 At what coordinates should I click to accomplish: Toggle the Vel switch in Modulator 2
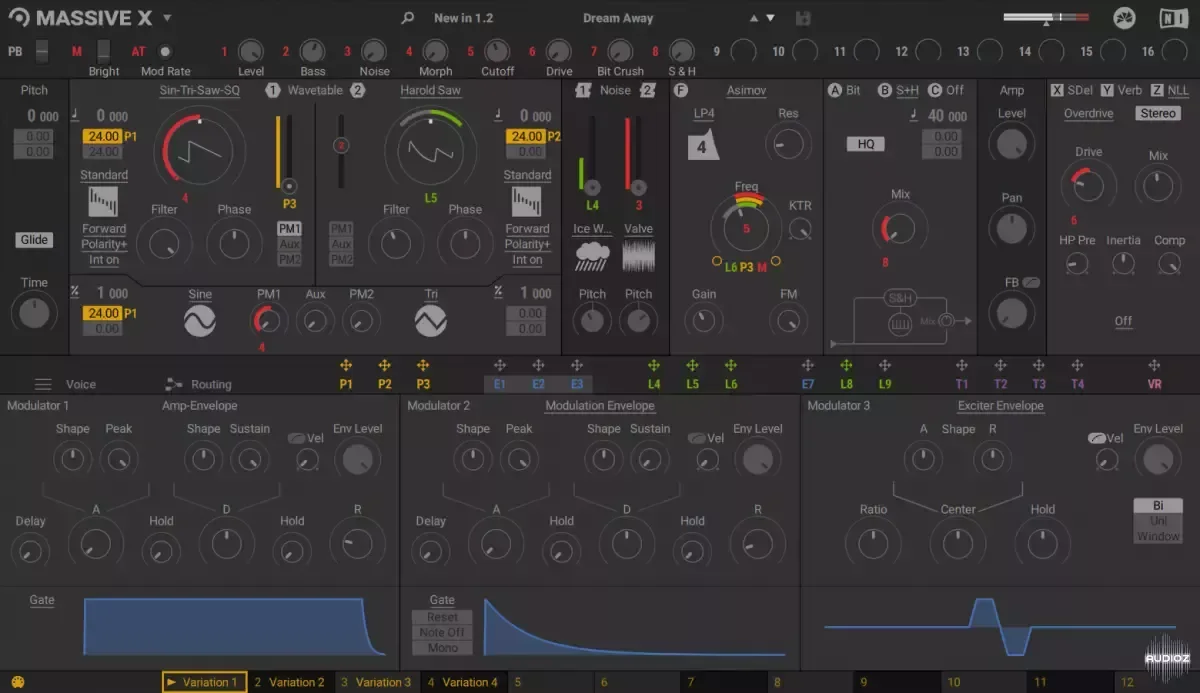(x=696, y=438)
